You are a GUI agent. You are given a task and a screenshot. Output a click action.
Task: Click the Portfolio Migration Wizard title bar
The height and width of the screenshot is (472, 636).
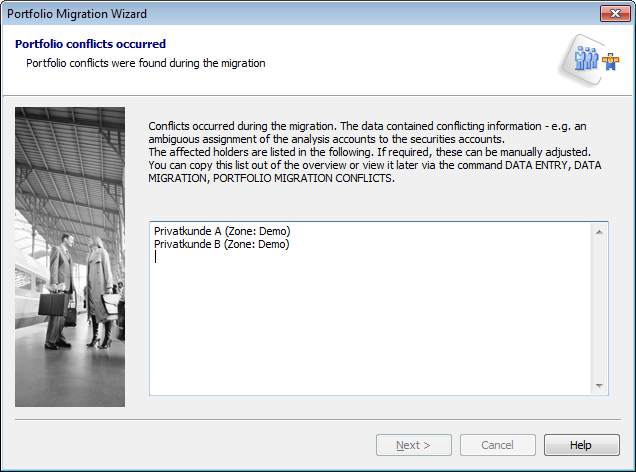point(300,14)
